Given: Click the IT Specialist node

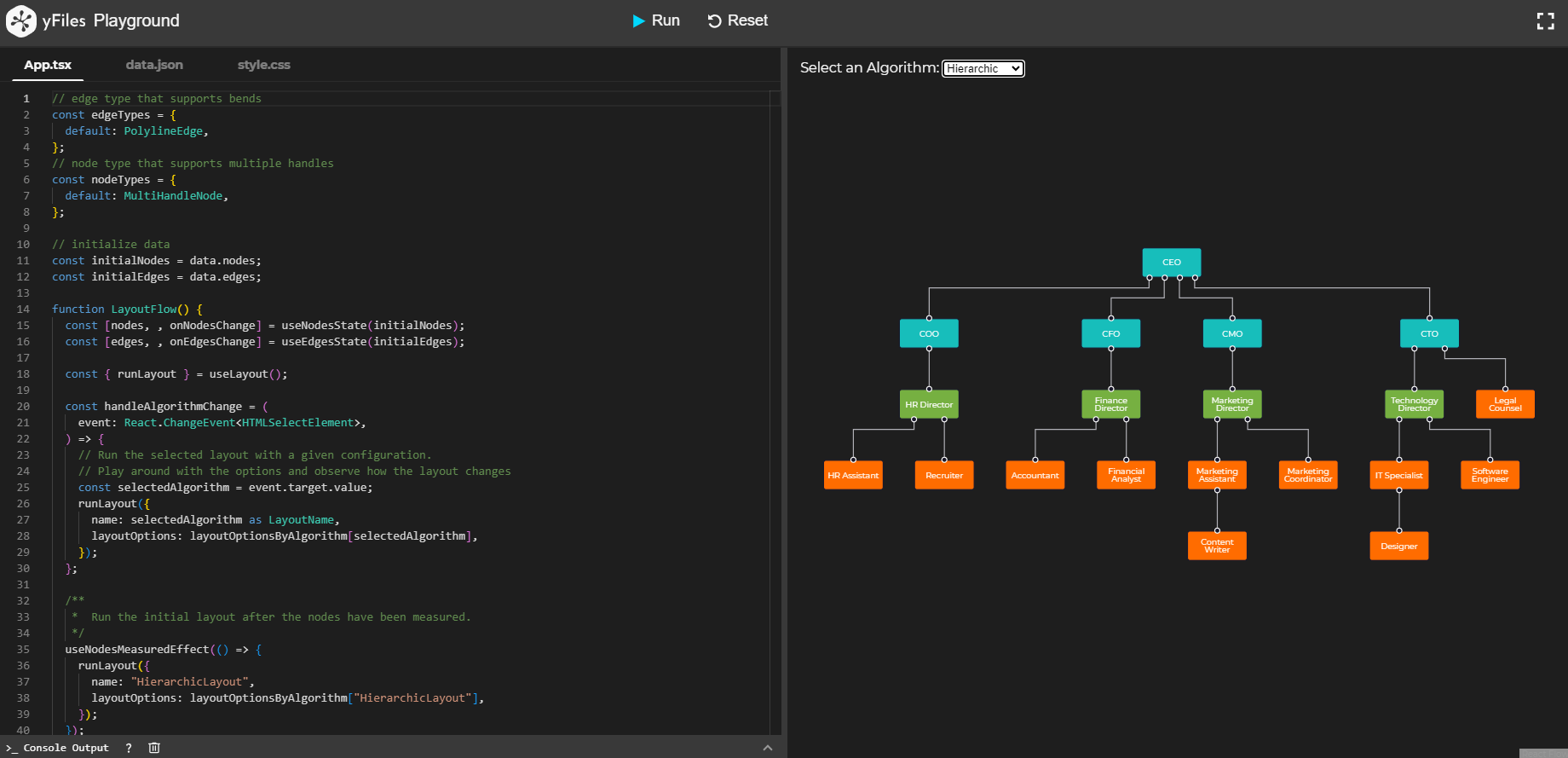Looking at the screenshot, I should coord(1399,475).
